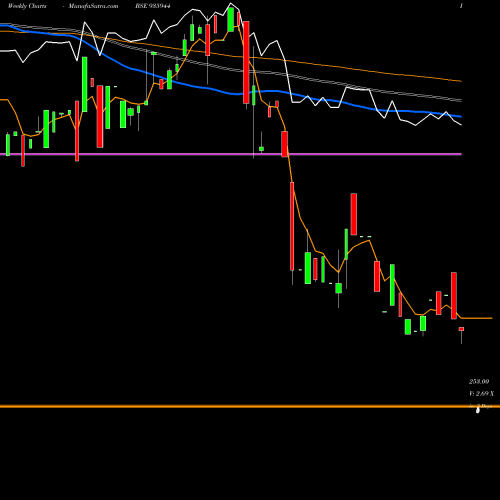Click the '253.09' price value
The height and width of the screenshot is (500, 500).
(479, 381)
